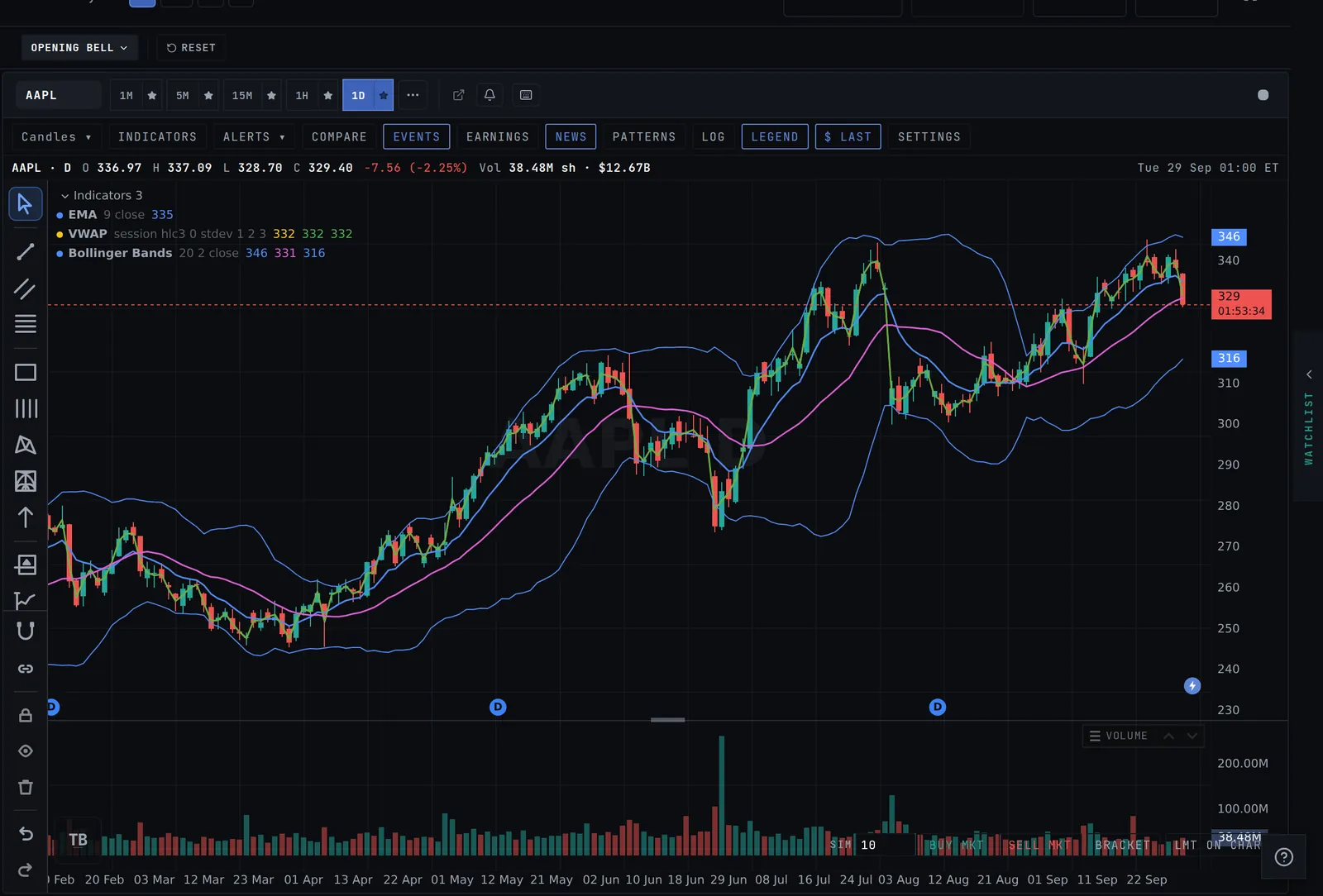The image size is (1323, 896).
Task: Toggle favorite star for 1M timeframe
Action: point(152,95)
